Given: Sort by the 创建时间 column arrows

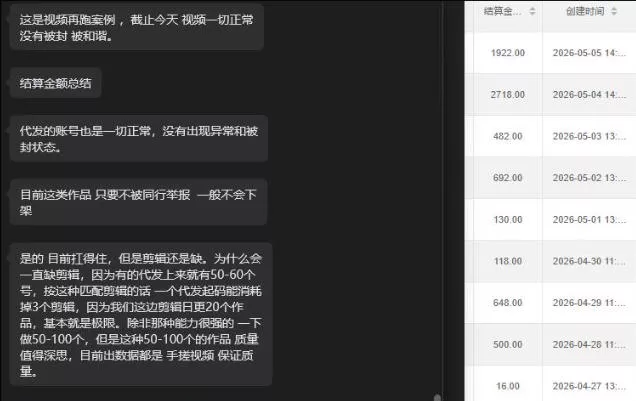Looking at the screenshot, I should pyautogui.click(x=614, y=11).
